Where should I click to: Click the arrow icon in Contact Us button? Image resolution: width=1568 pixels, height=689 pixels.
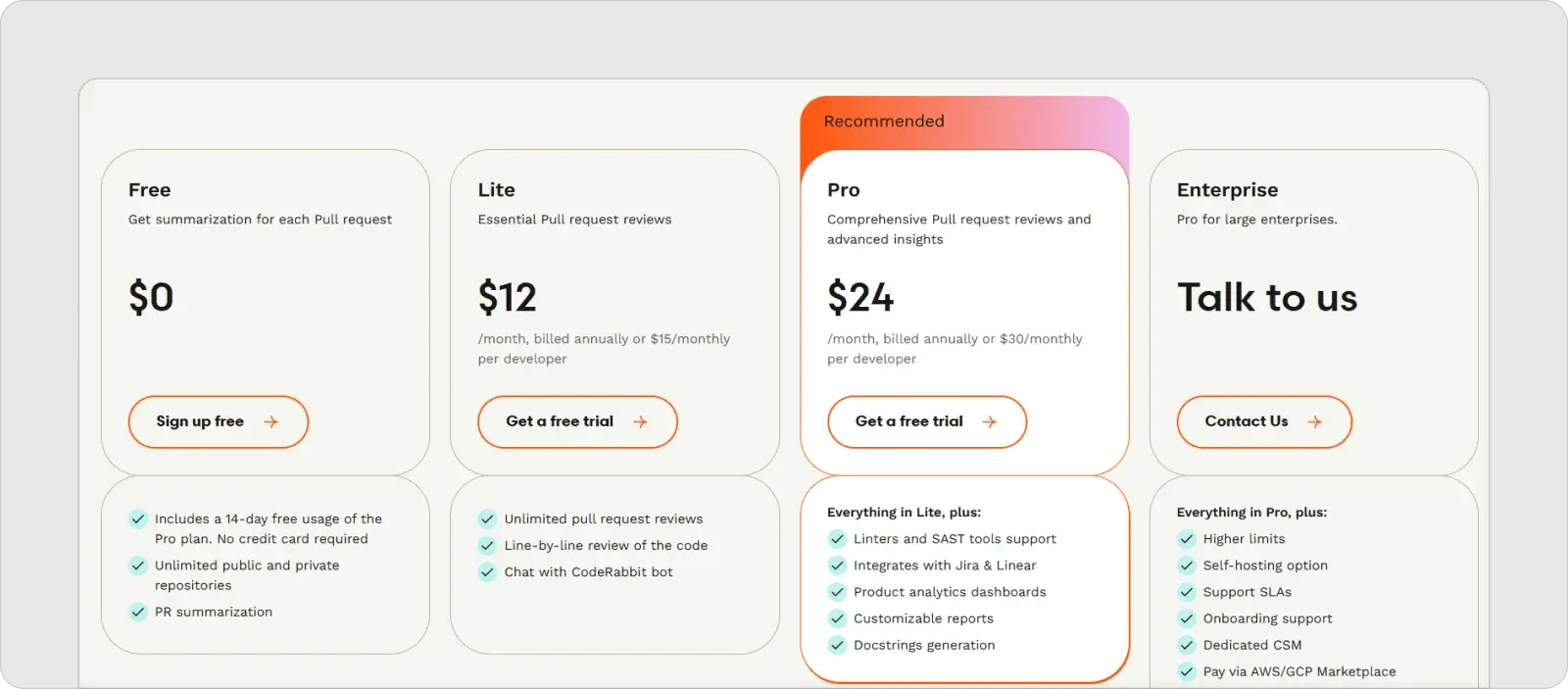pyautogui.click(x=1314, y=421)
